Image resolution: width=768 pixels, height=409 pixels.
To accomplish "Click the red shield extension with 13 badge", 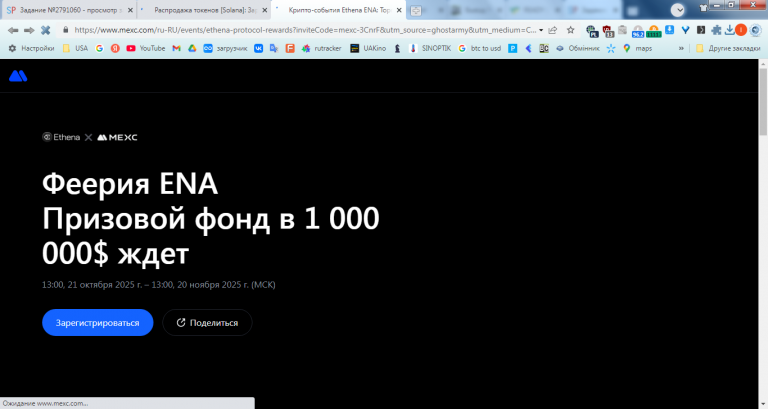I will coord(608,31).
